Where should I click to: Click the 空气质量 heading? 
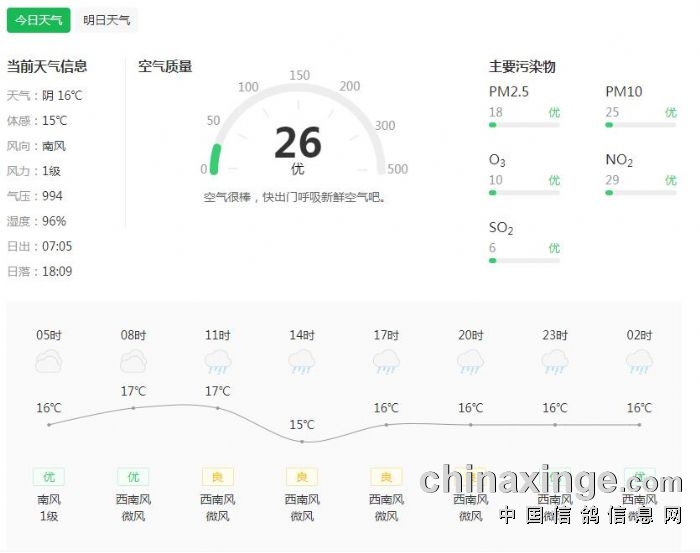pos(165,67)
